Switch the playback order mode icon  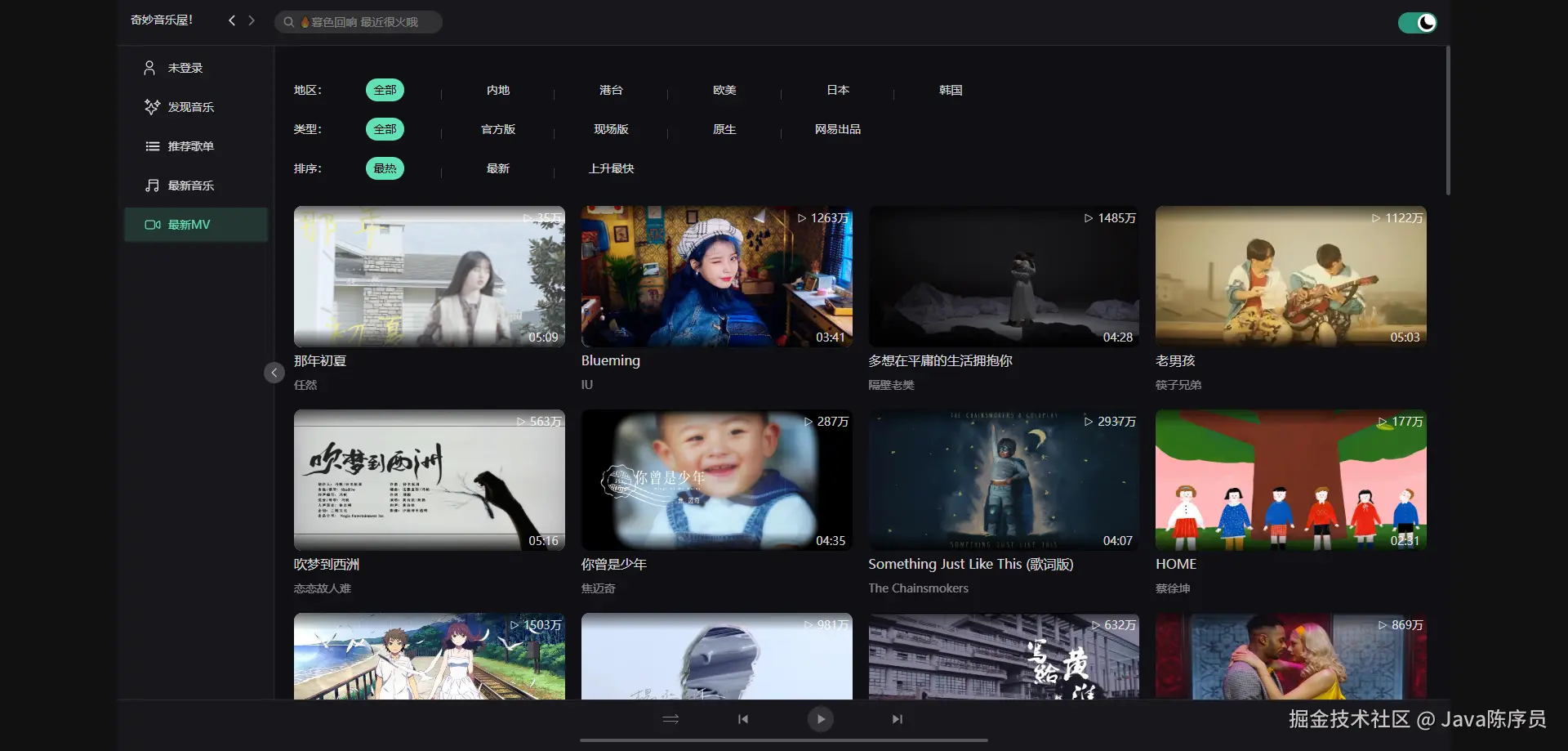pyautogui.click(x=670, y=719)
